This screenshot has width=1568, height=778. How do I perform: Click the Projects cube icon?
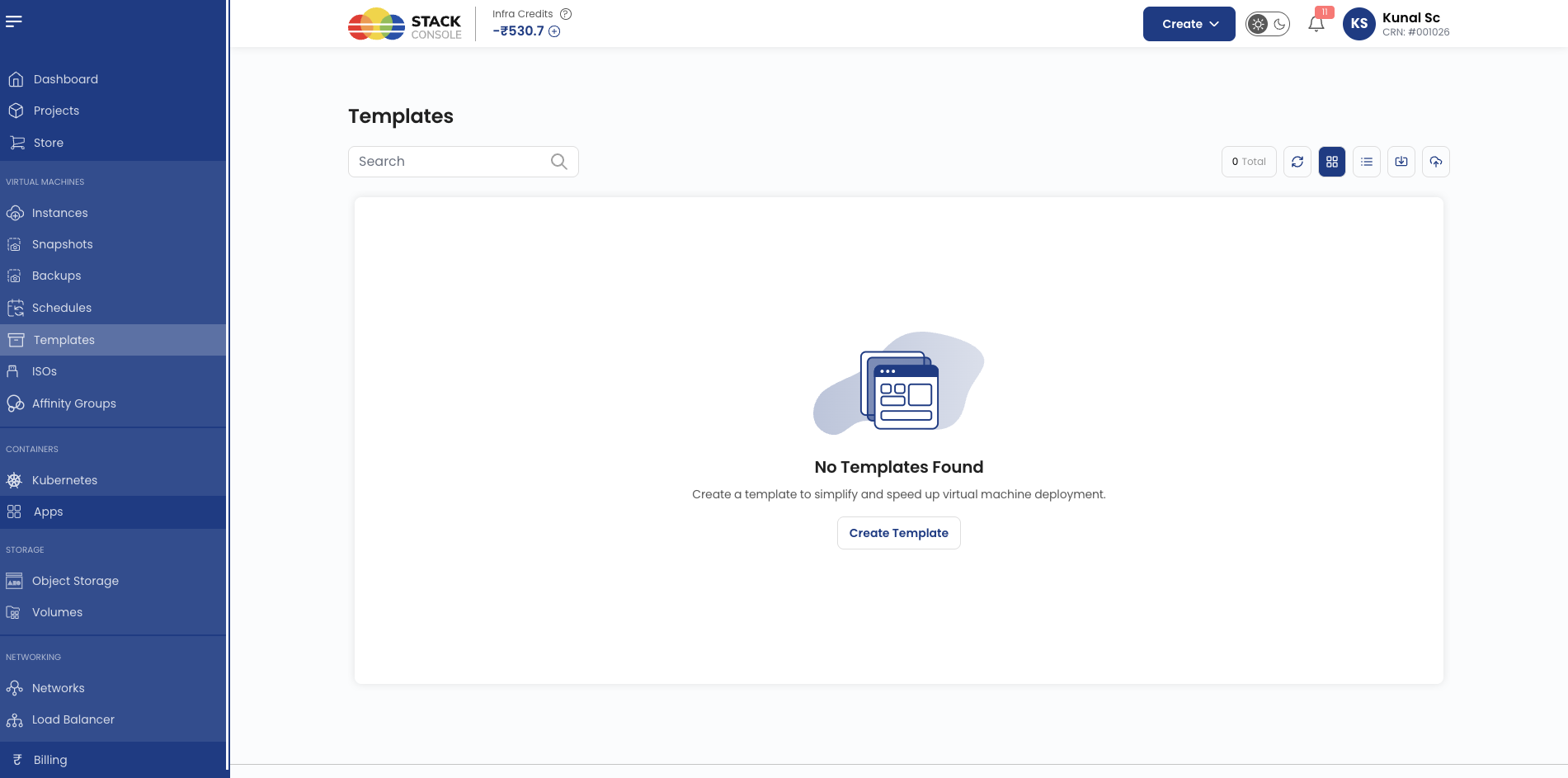(16, 111)
